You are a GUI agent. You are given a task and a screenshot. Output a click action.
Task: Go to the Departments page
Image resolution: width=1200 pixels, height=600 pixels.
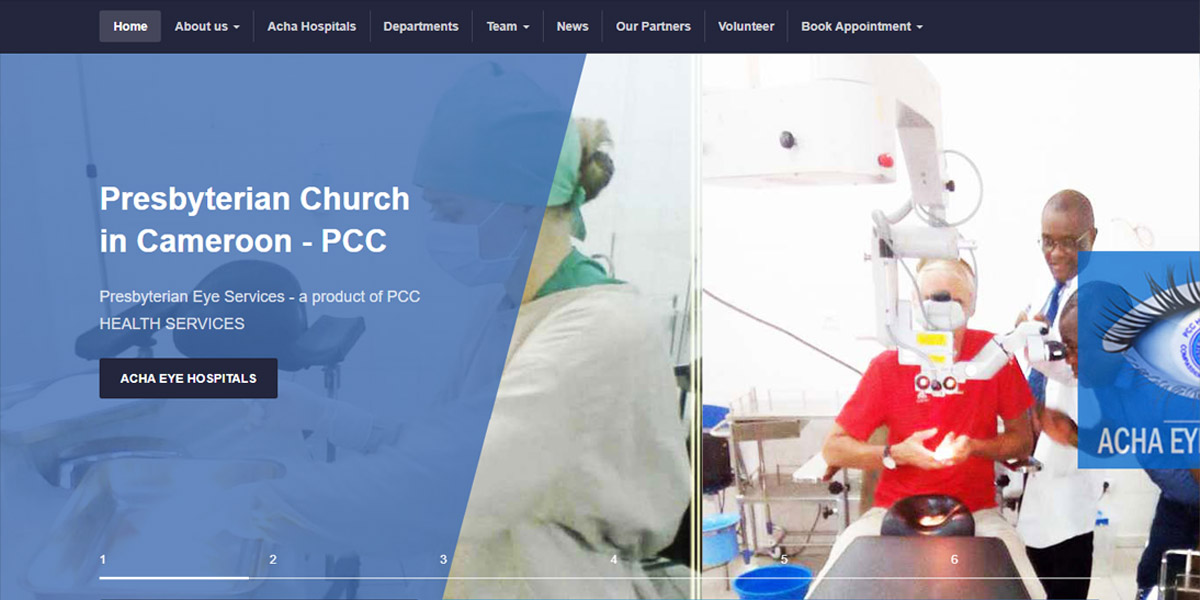pos(421,26)
